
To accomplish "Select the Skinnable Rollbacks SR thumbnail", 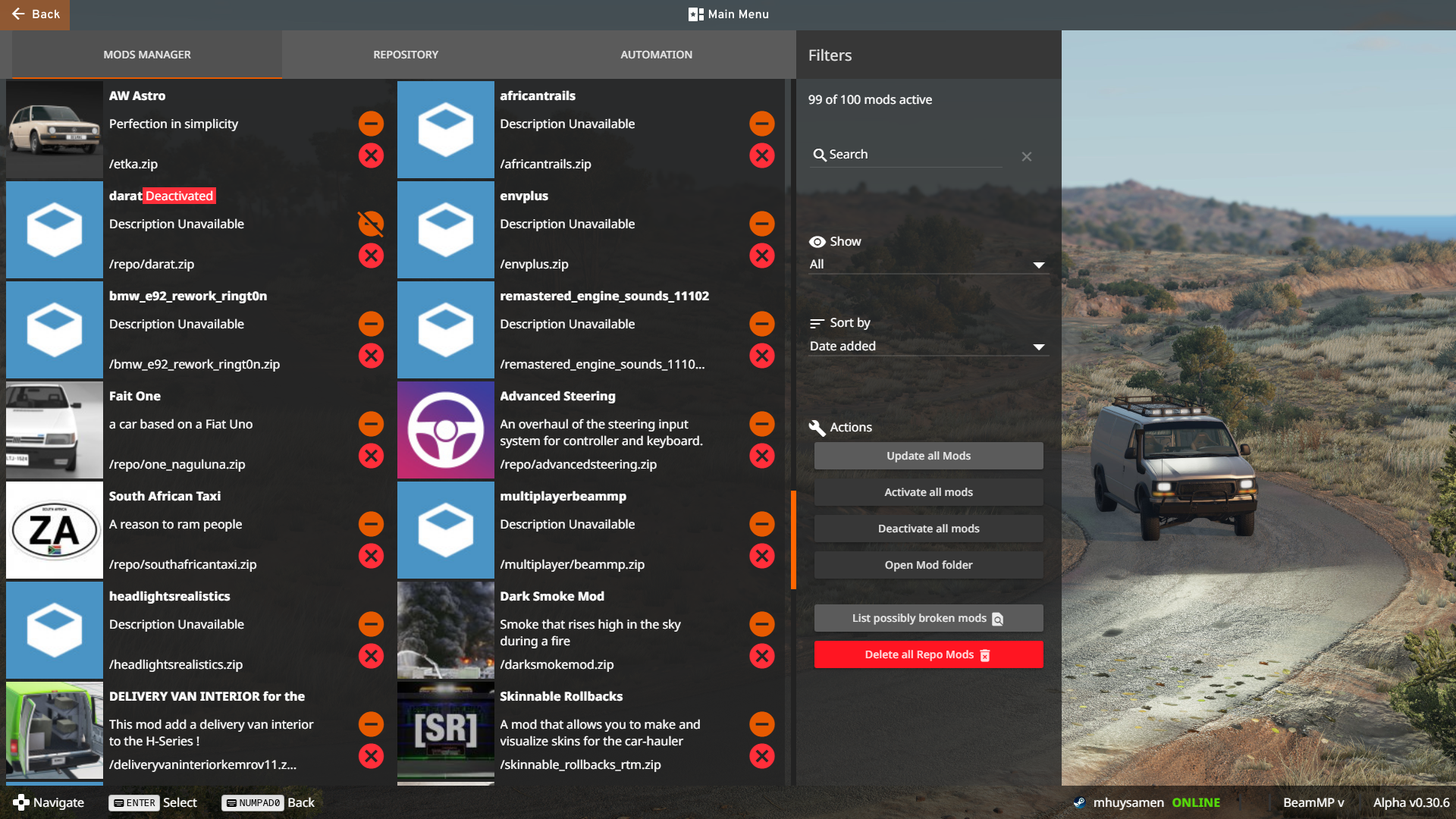I will (x=446, y=730).
